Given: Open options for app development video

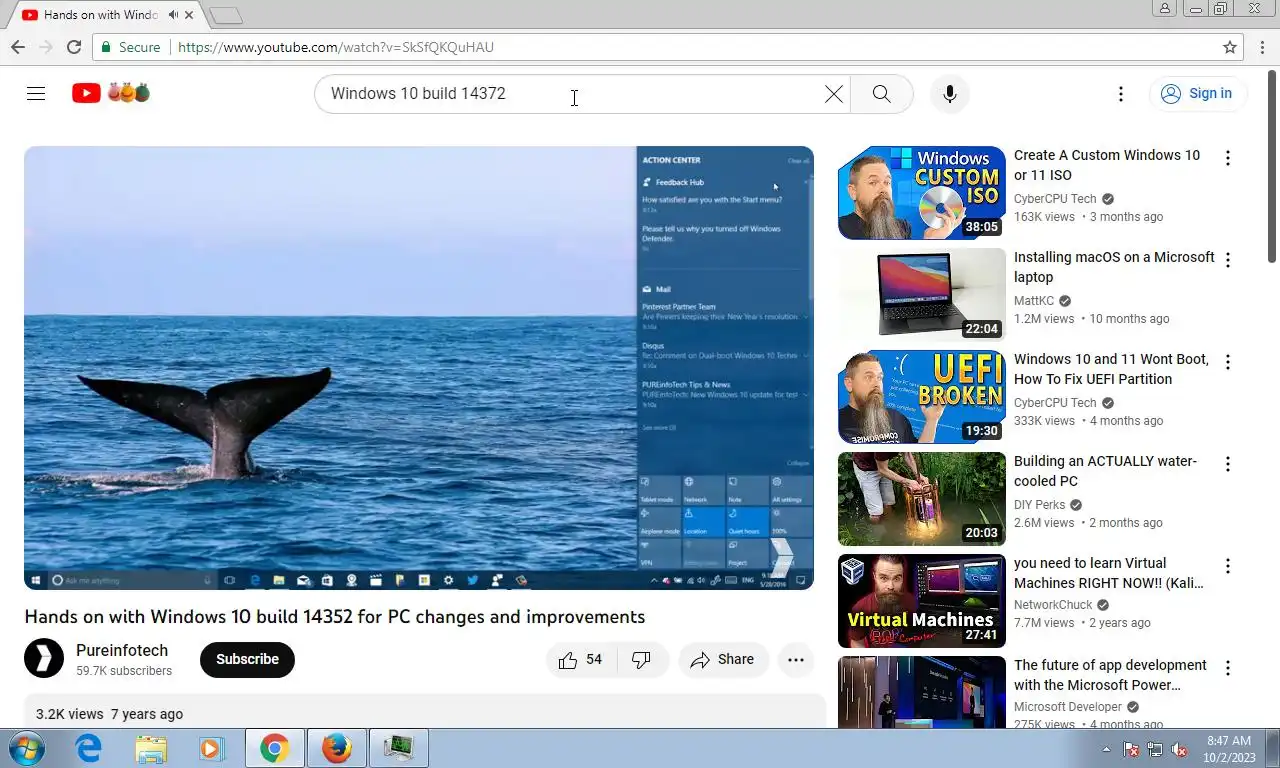Looking at the screenshot, I should pyautogui.click(x=1228, y=668).
